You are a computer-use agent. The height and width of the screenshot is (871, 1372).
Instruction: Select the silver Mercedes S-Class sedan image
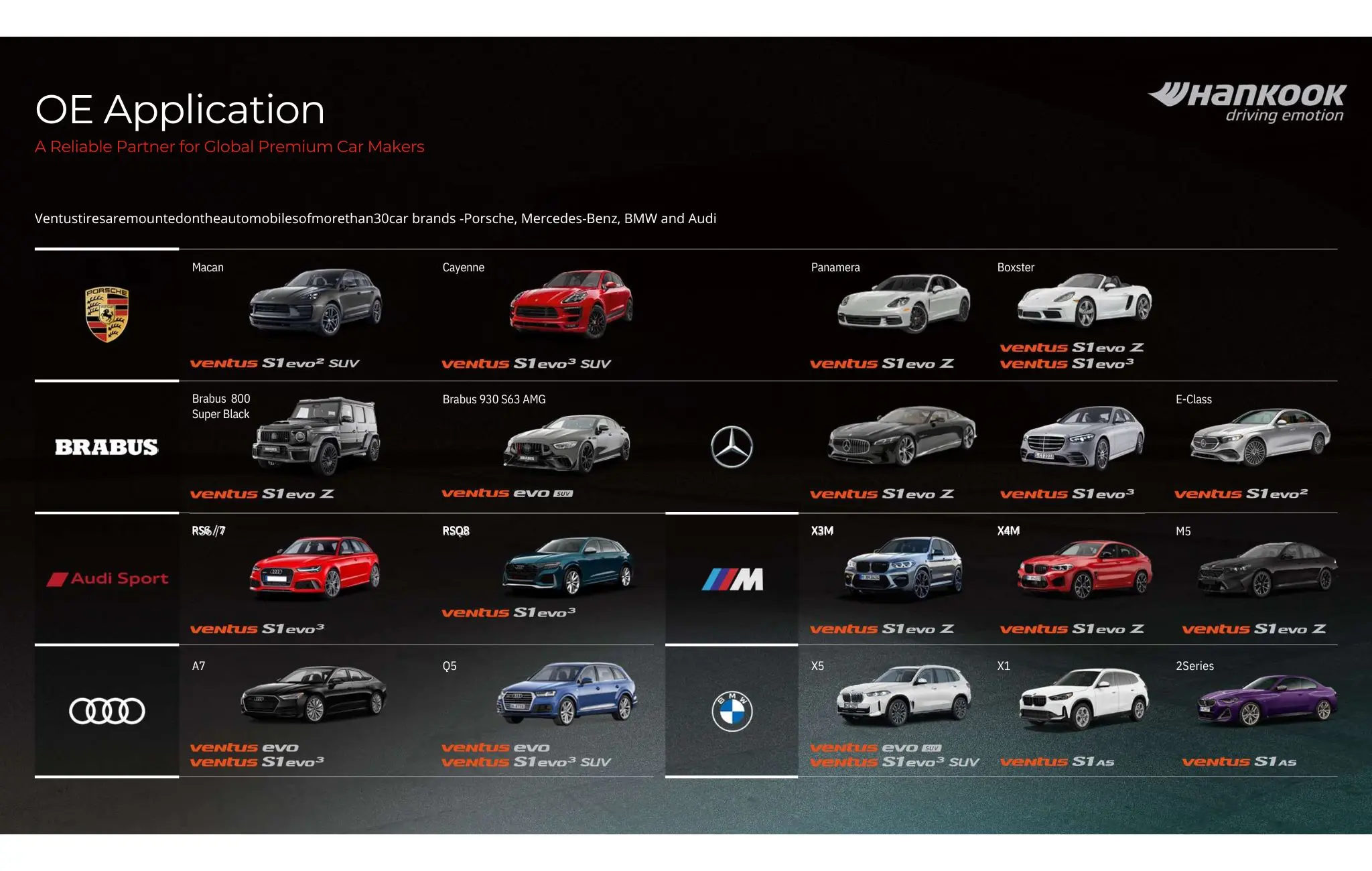click(1083, 438)
